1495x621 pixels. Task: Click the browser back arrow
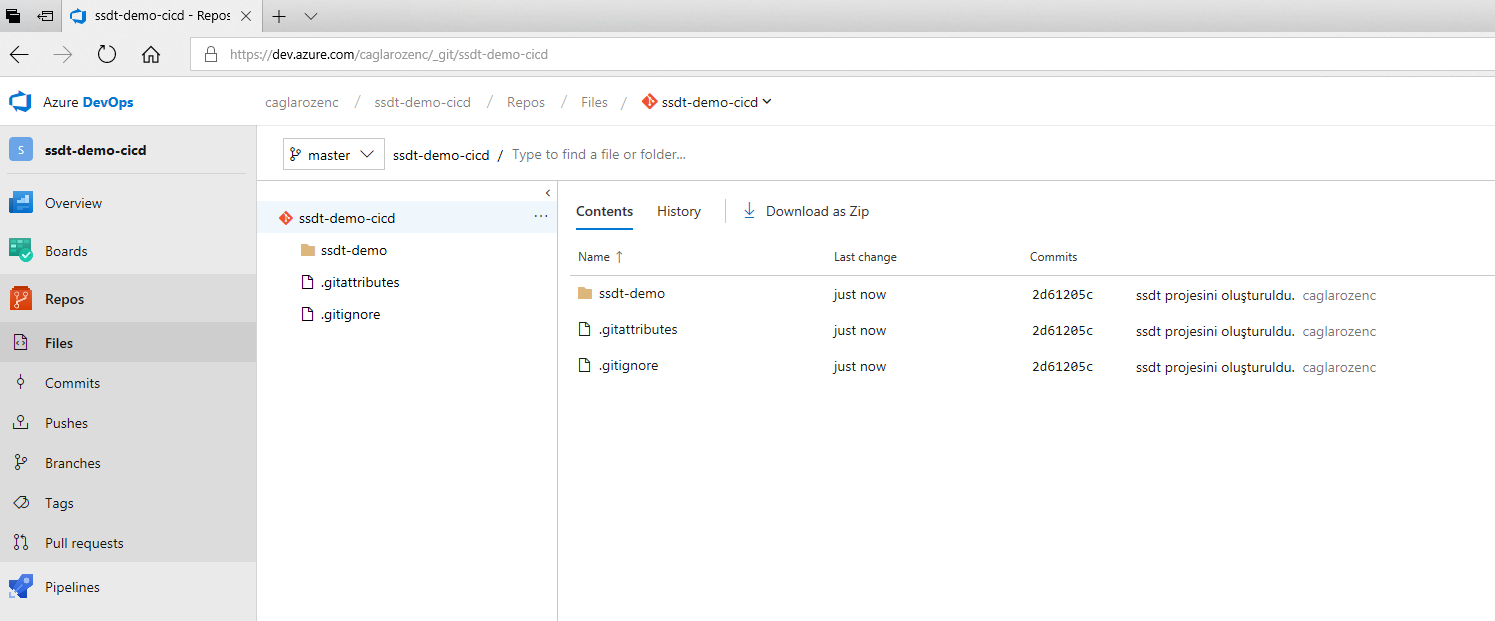tap(19, 55)
